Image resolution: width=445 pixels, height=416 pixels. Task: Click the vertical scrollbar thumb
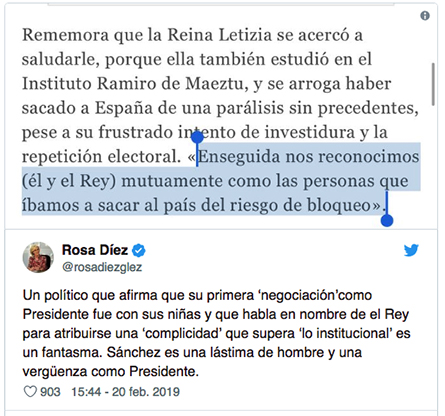(x=433, y=84)
